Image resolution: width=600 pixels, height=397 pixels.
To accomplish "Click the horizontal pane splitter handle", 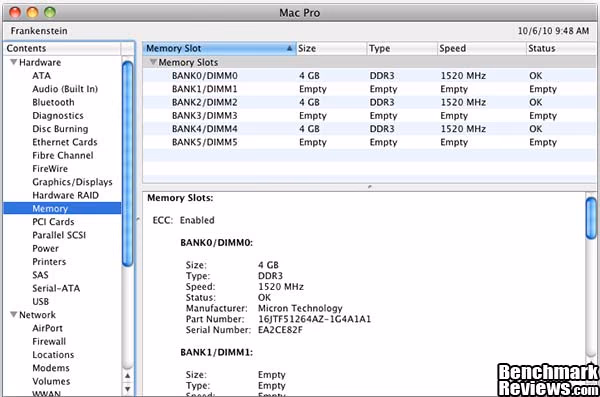I will point(369,187).
